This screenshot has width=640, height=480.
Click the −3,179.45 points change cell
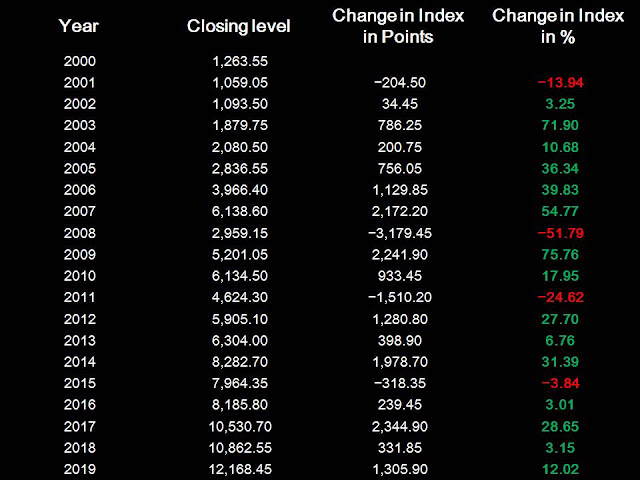(400, 233)
